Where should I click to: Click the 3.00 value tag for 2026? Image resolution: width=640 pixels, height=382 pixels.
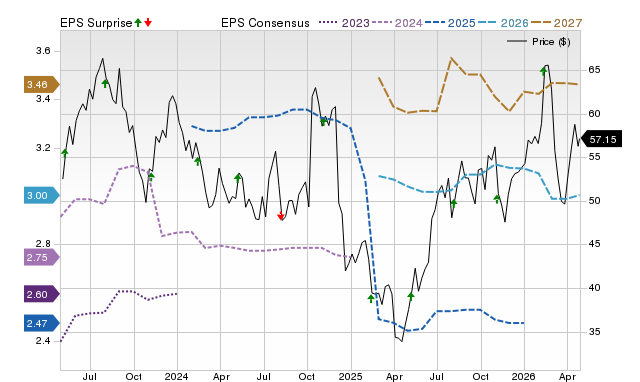click(42, 195)
